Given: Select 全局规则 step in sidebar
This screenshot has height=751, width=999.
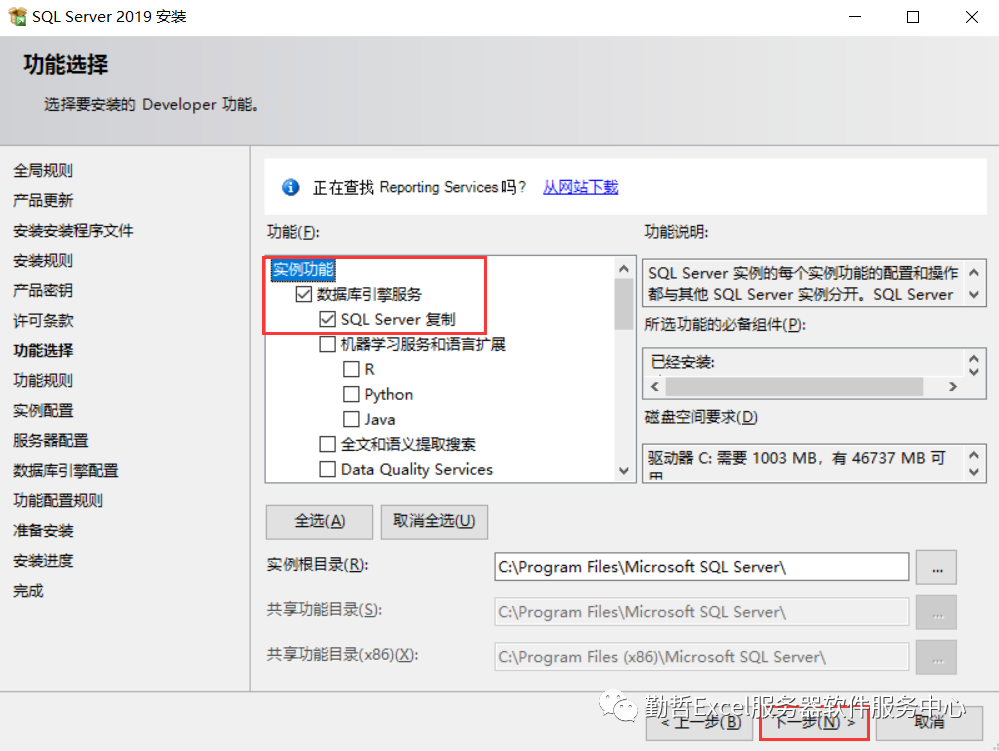Looking at the screenshot, I should pos(43,171).
